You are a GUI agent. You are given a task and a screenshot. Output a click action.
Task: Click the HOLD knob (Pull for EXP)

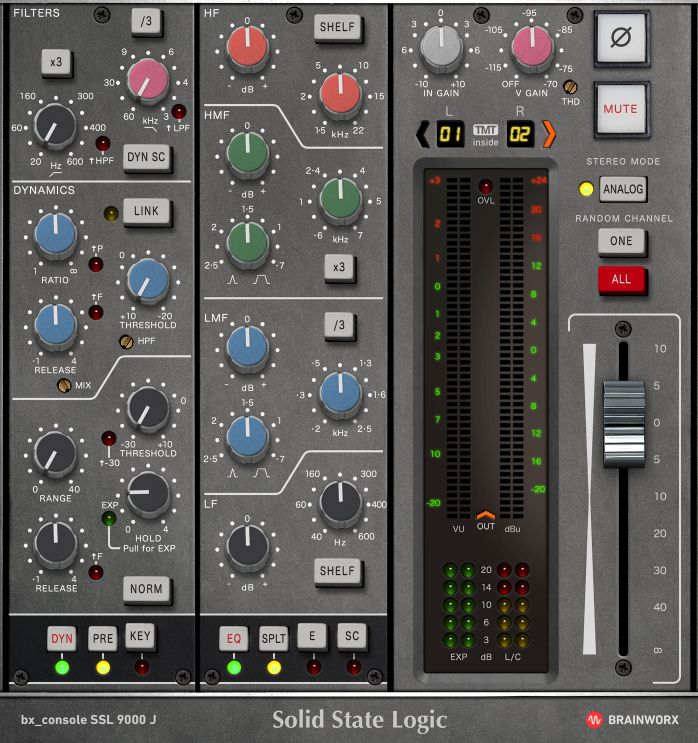pos(148,493)
